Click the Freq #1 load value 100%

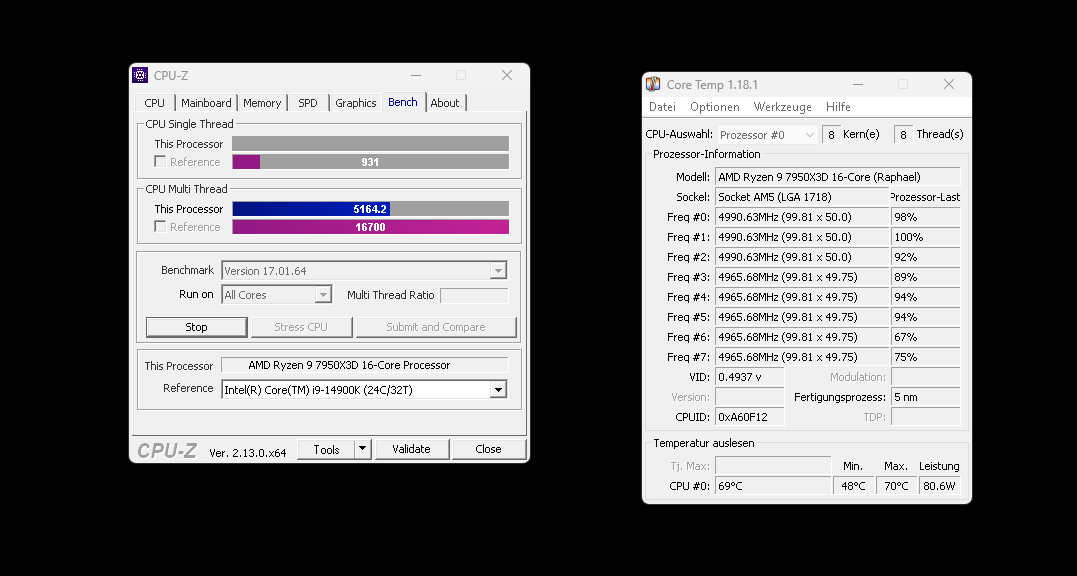(x=925, y=237)
